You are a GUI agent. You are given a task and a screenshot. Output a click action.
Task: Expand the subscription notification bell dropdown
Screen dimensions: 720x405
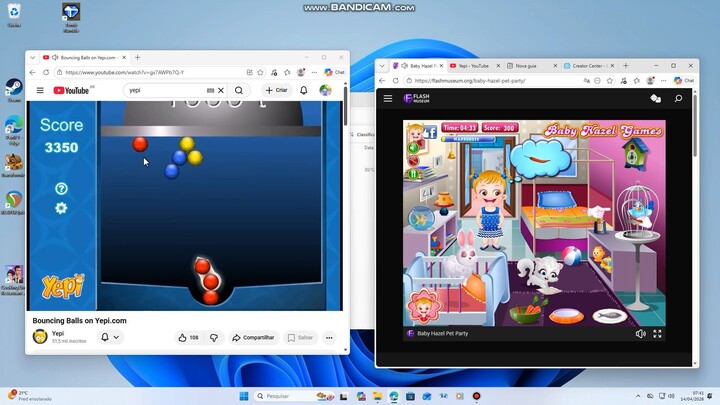110,338
